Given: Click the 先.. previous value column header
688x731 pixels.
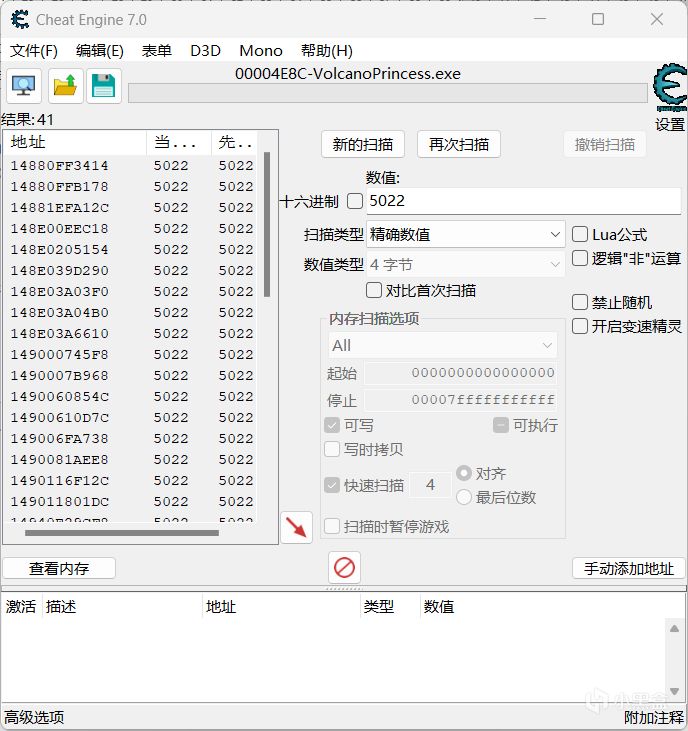Looking at the screenshot, I should click(234, 142).
